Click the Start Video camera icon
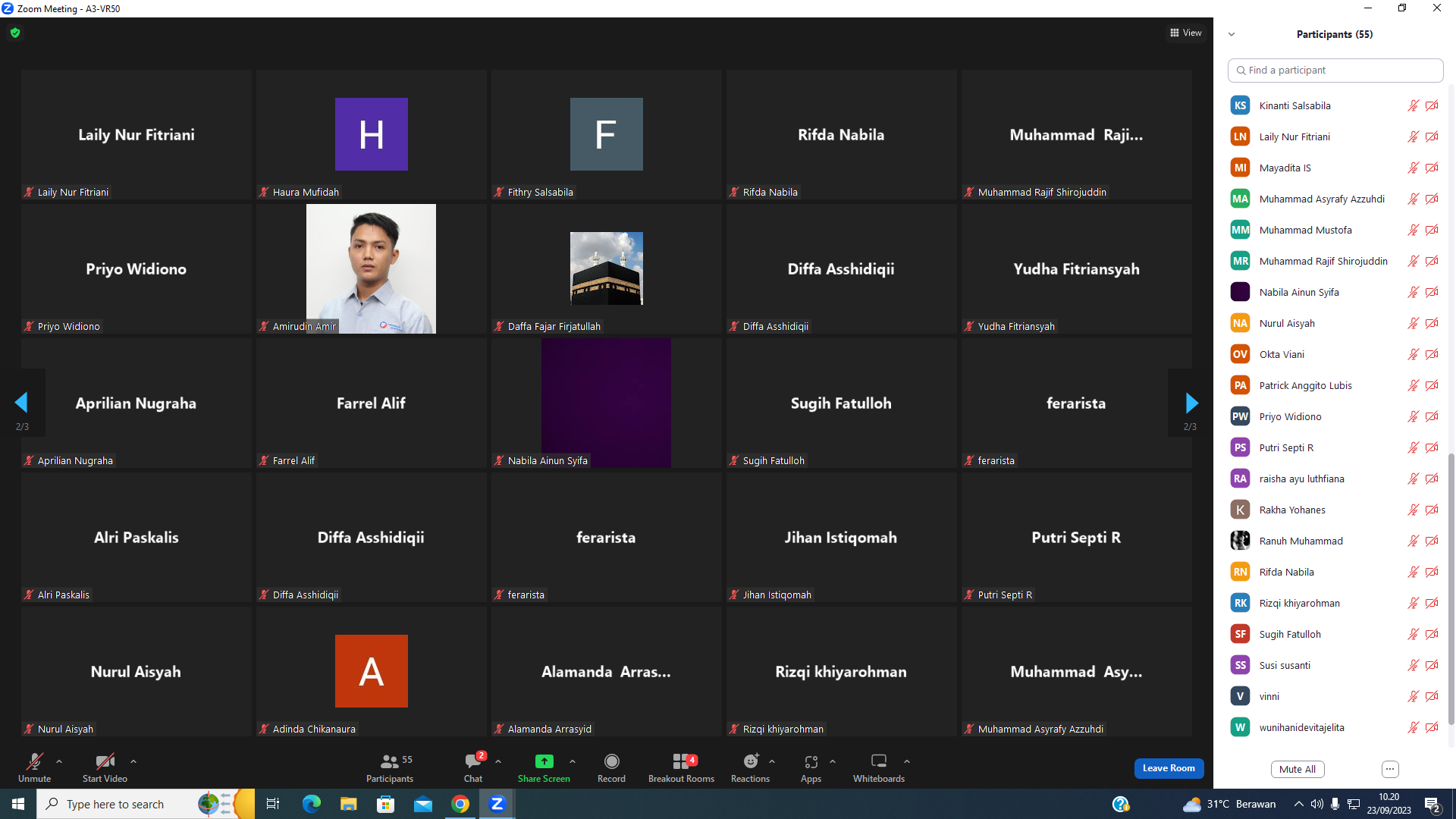Screen dimensions: 1456x819 coord(105,761)
